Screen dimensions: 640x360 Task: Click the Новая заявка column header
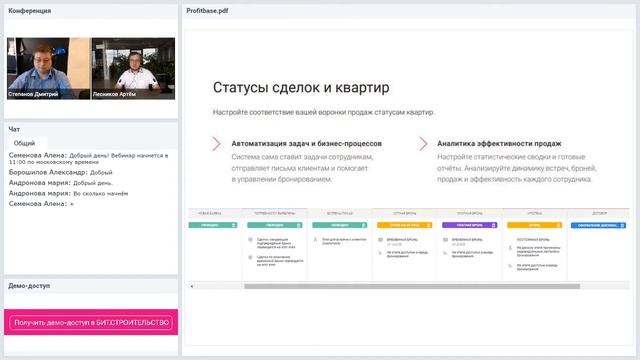(x=210, y=213)
